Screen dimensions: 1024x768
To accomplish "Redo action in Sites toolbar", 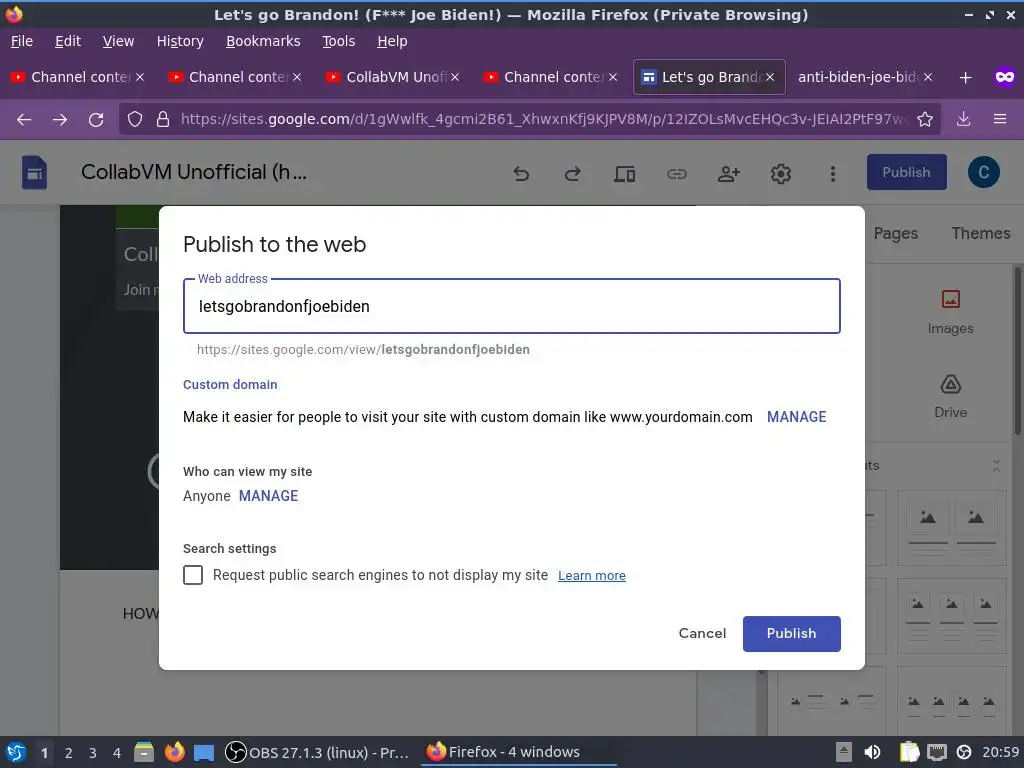I will (573, 174).
